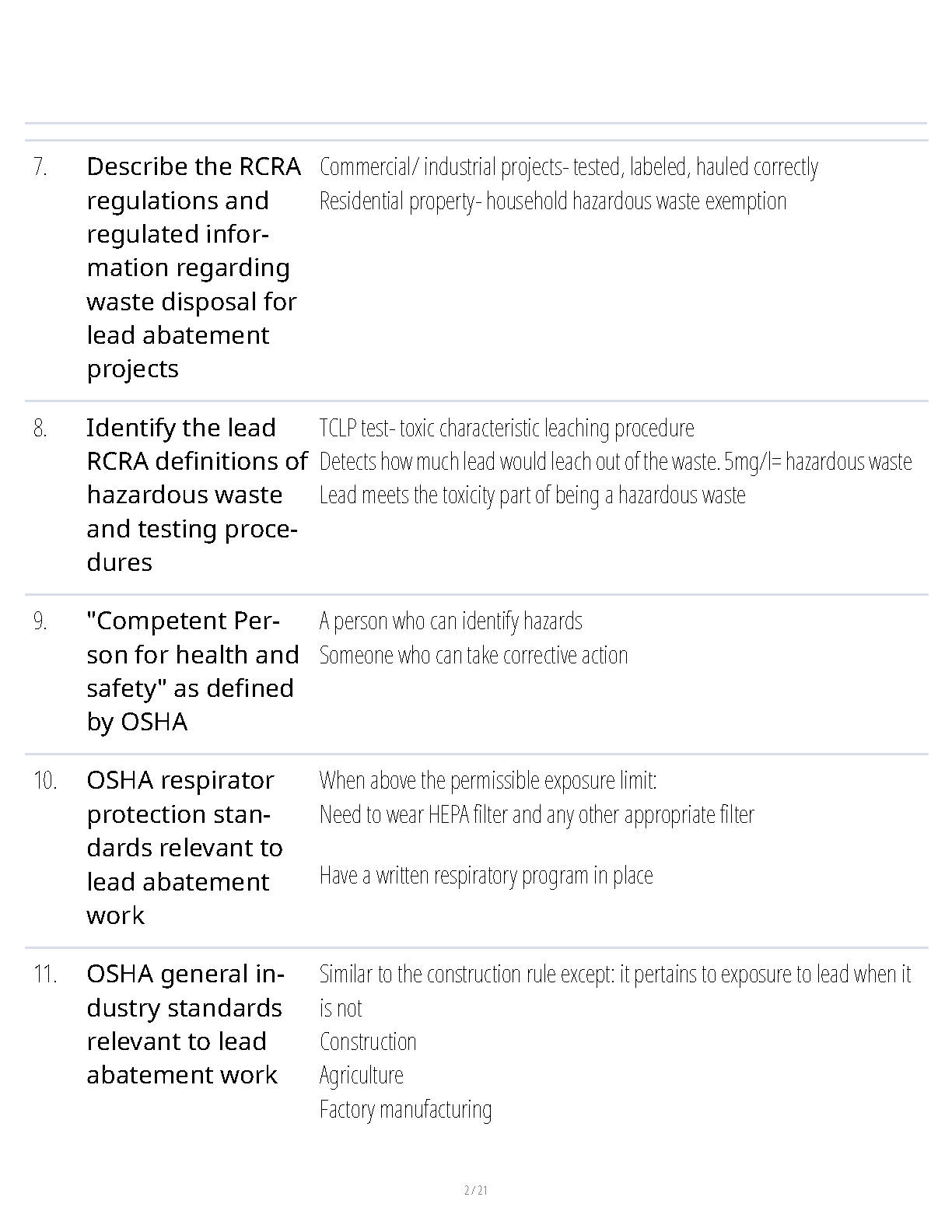Click the term on RCRA hazardous waste definitions
The image size is (952, 1232).
[x=196, y=495]
